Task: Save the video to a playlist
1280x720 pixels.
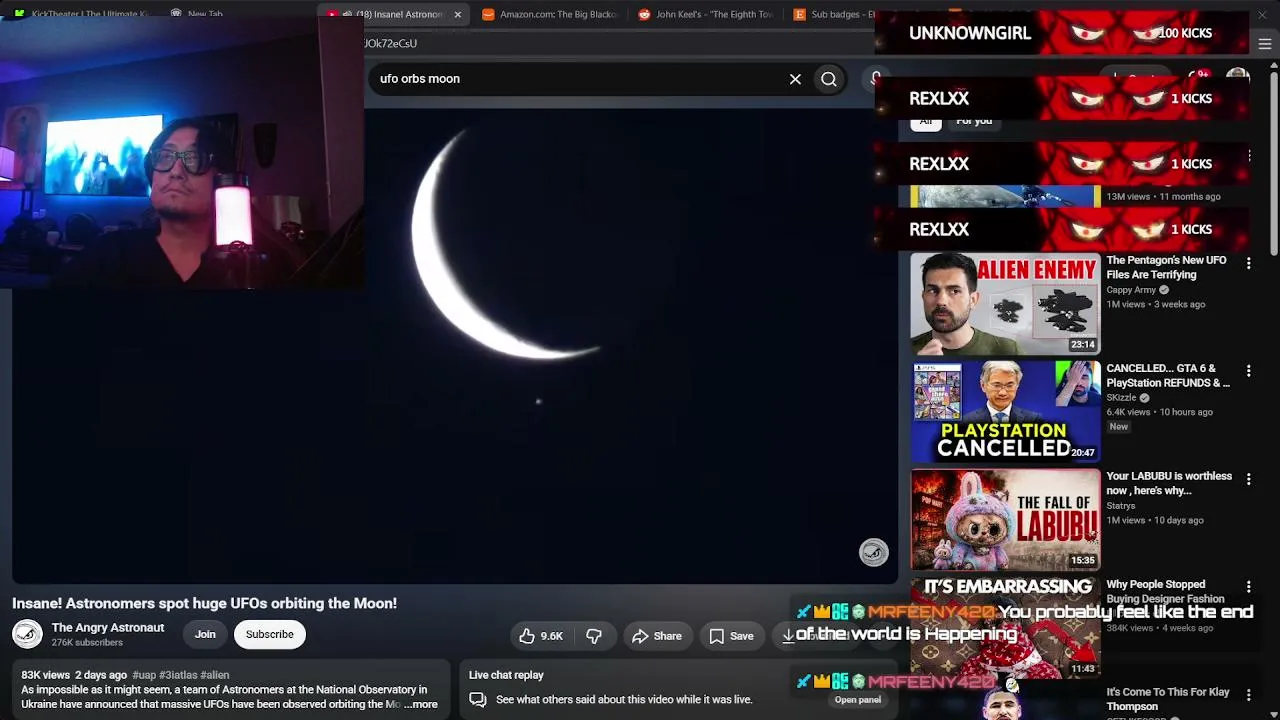Action: click(x=731, y=636)
